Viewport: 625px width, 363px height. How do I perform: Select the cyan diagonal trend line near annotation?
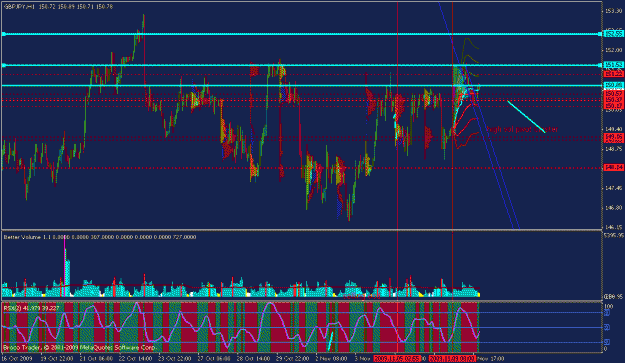click(x=526, y=117)
